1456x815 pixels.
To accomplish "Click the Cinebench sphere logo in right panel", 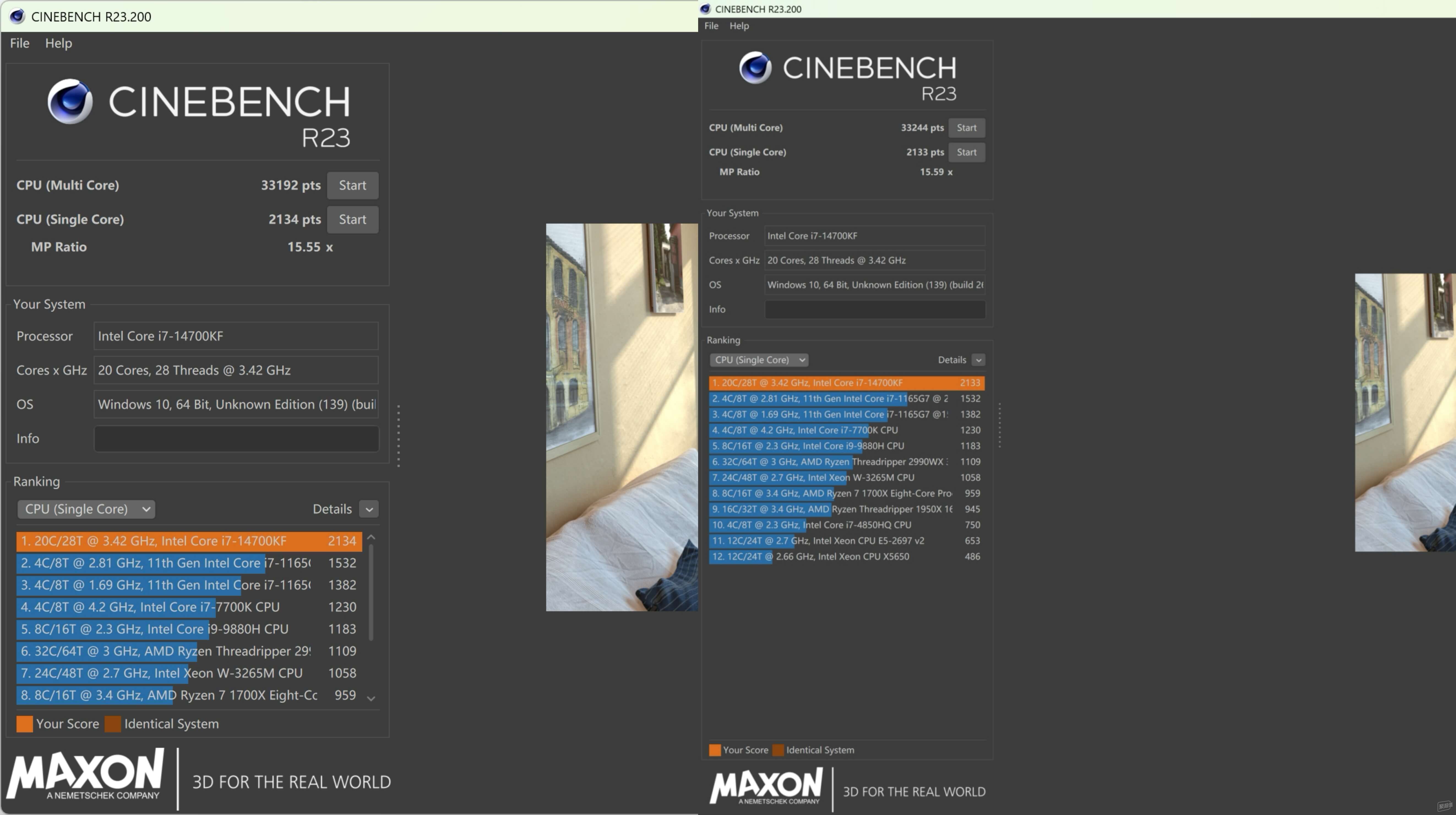I will 755,68.
